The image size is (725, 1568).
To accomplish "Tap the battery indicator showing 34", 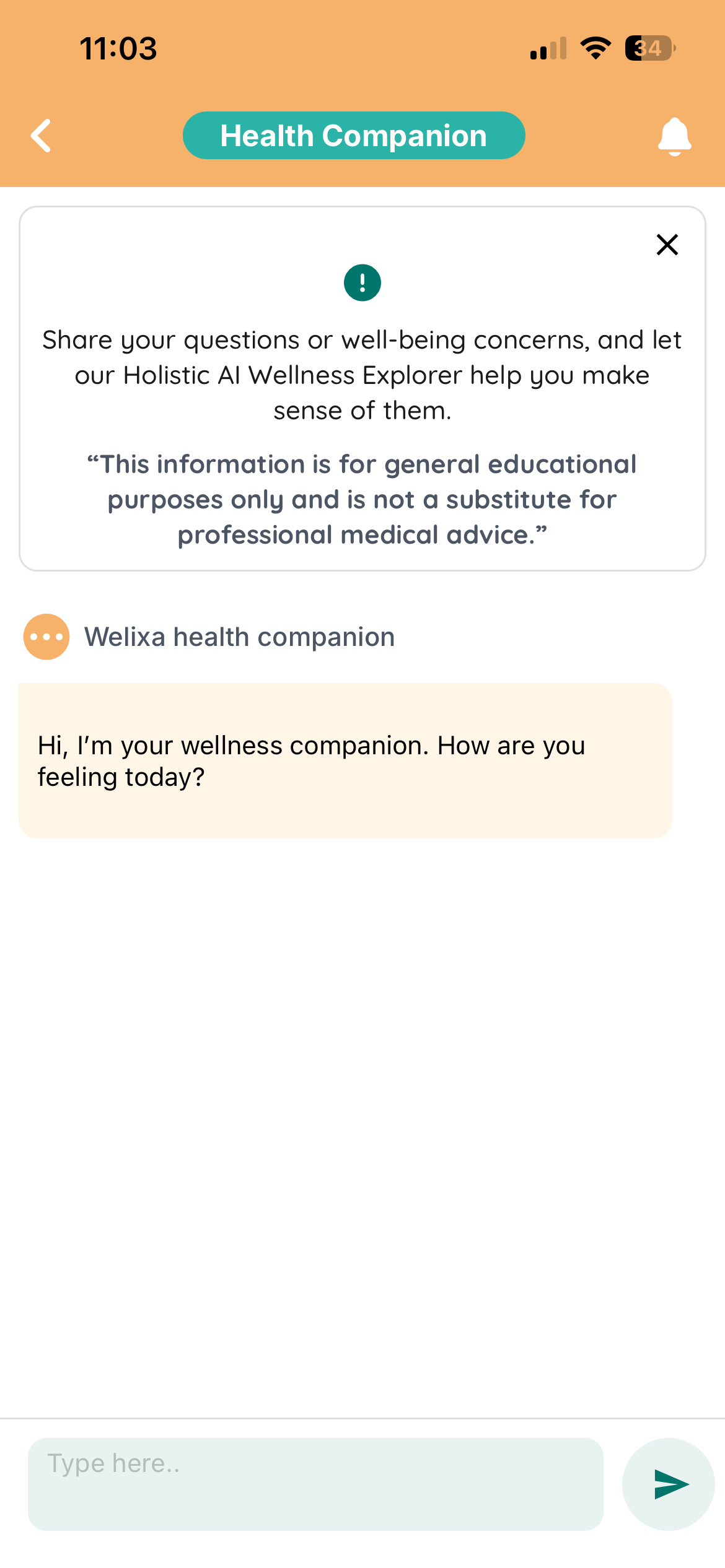I will [649, 48].
